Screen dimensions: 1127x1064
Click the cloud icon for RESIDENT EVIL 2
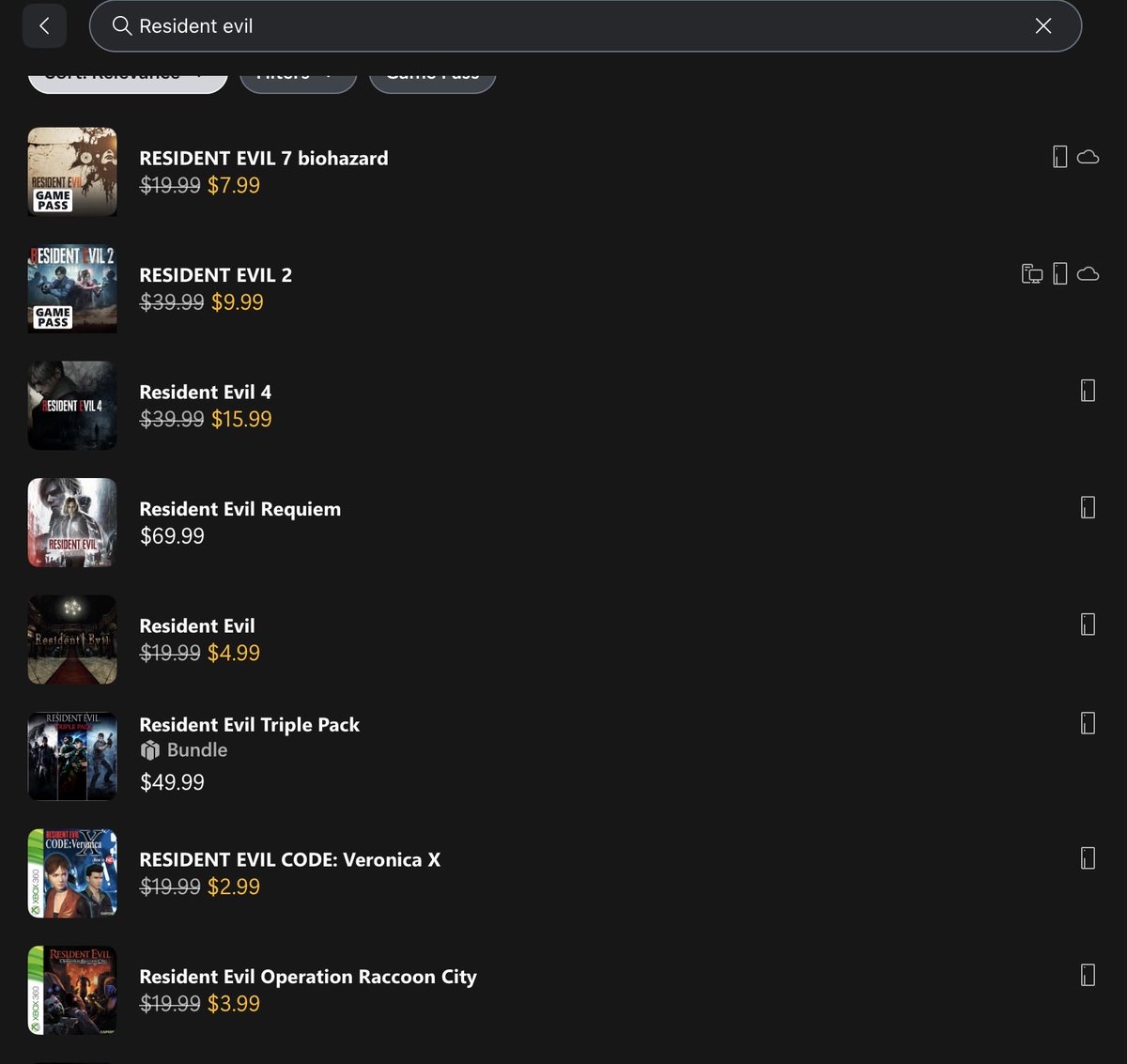(x=1088, y=274)
